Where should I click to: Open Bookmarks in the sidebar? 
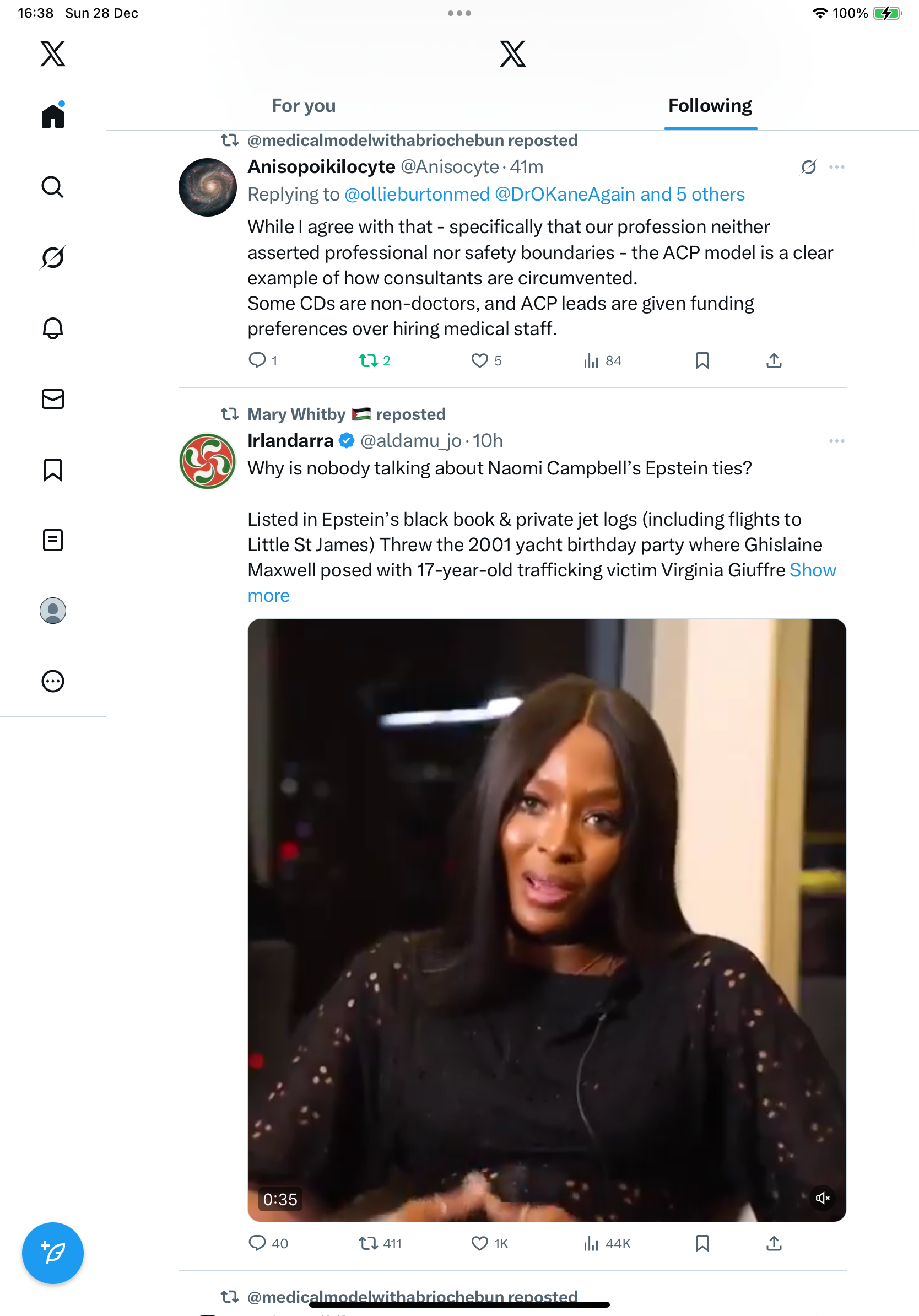[x=53, y=470]
